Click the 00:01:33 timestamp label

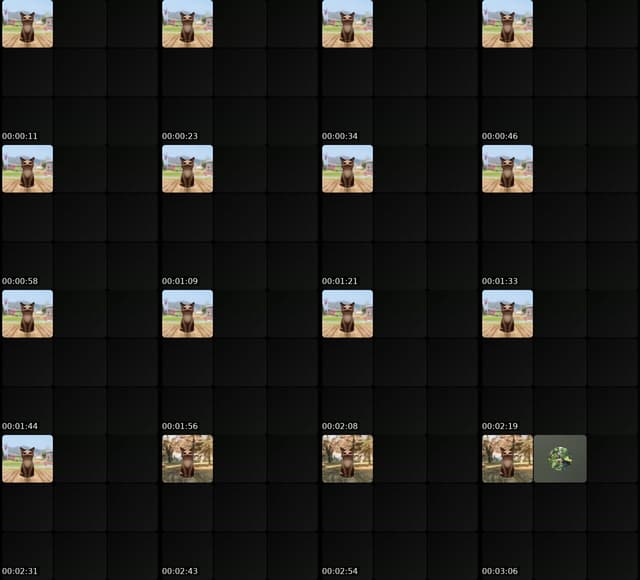point(500,281)
